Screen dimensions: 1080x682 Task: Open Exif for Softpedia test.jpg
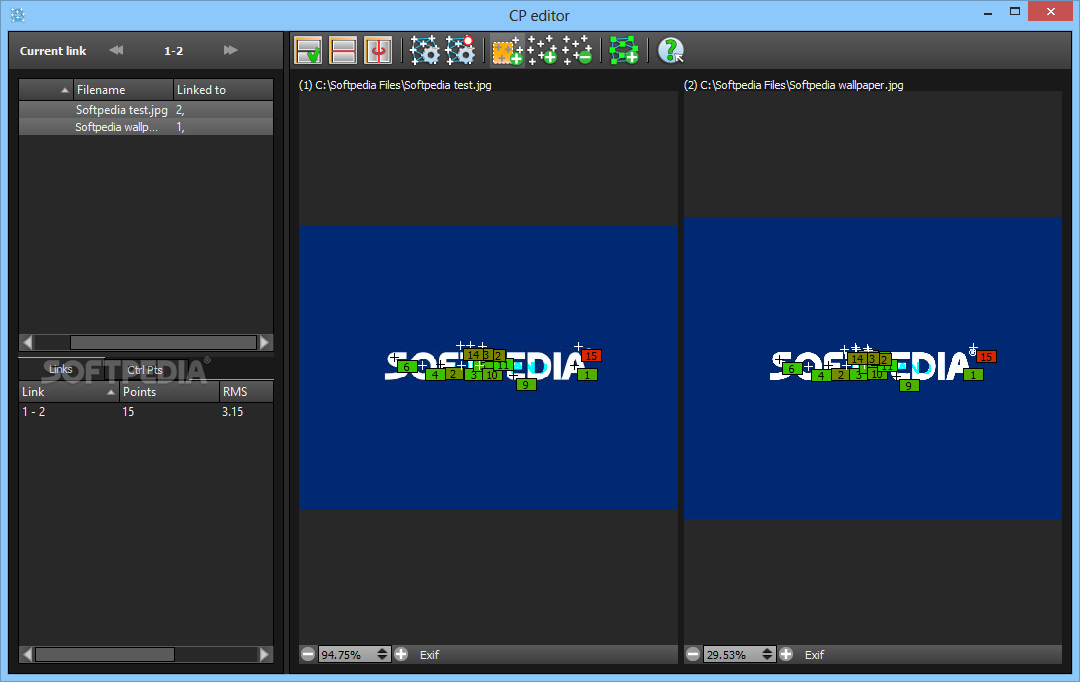[429, 654]
